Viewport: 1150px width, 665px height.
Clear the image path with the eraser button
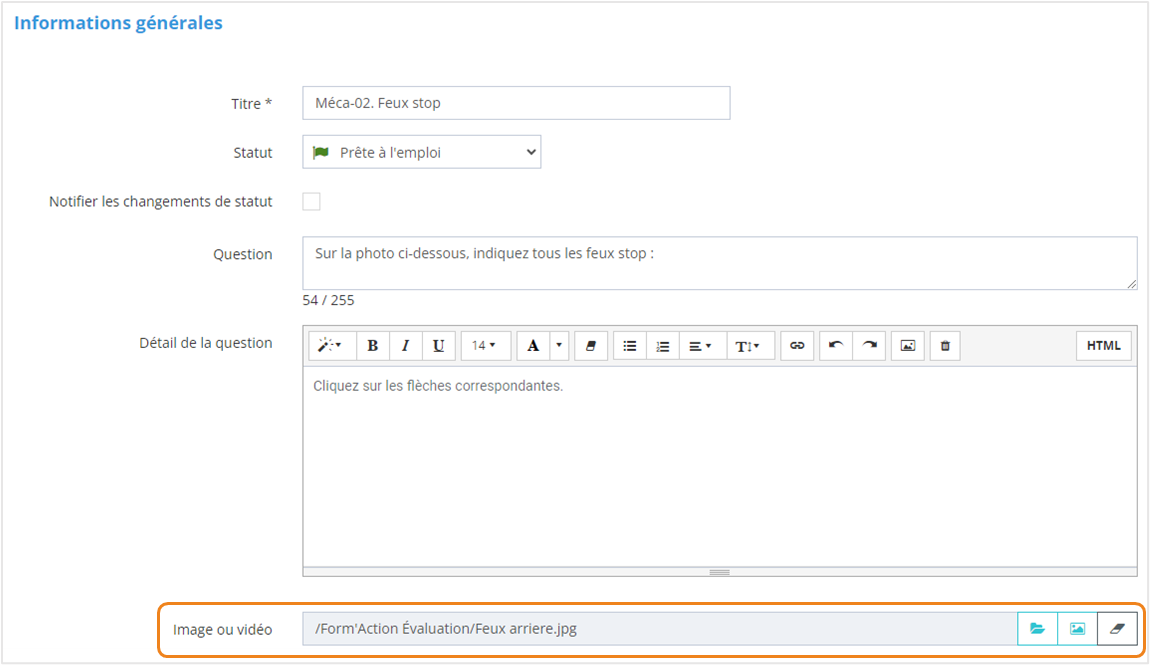(1117, 629)
